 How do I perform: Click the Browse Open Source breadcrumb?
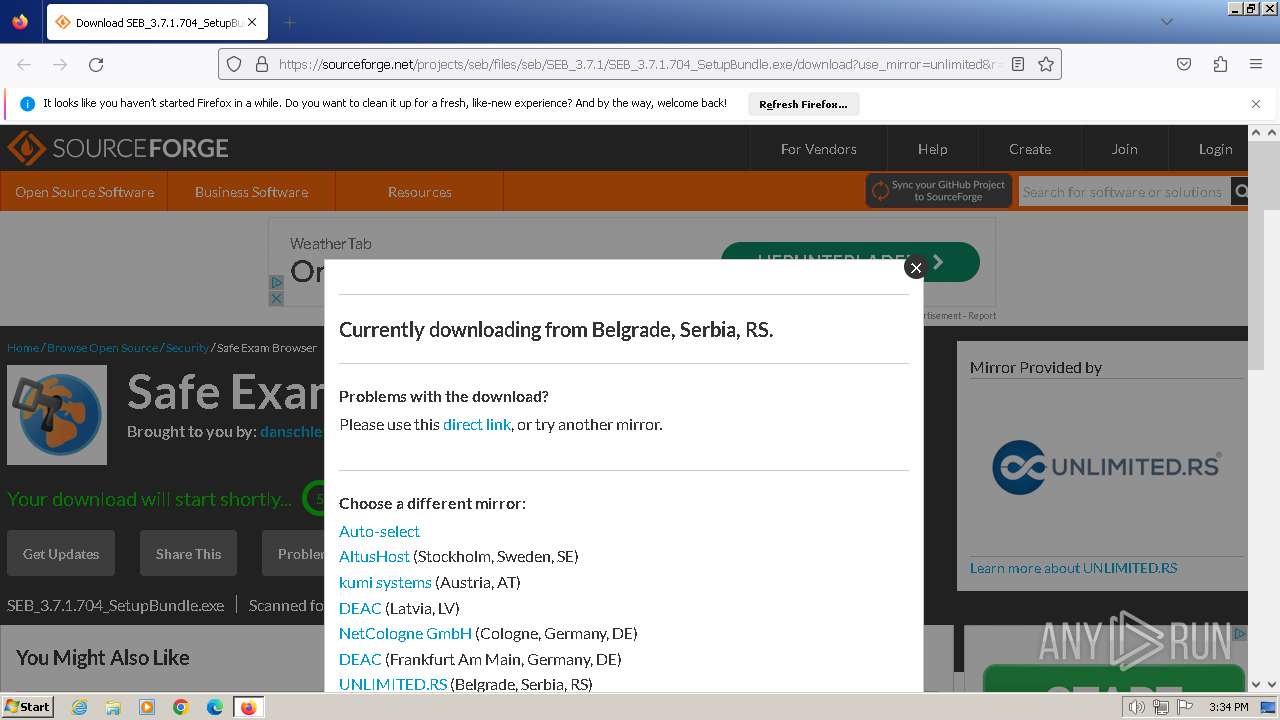102,348
